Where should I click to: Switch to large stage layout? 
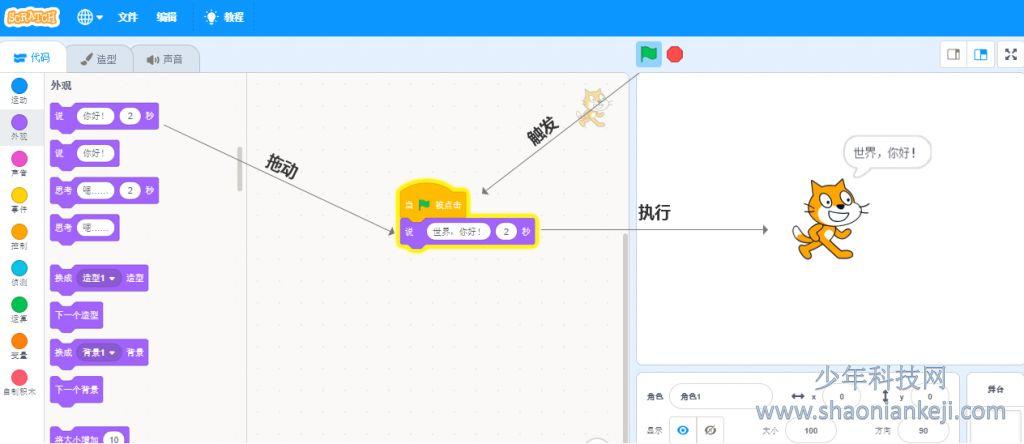click(x=980, y=55)
